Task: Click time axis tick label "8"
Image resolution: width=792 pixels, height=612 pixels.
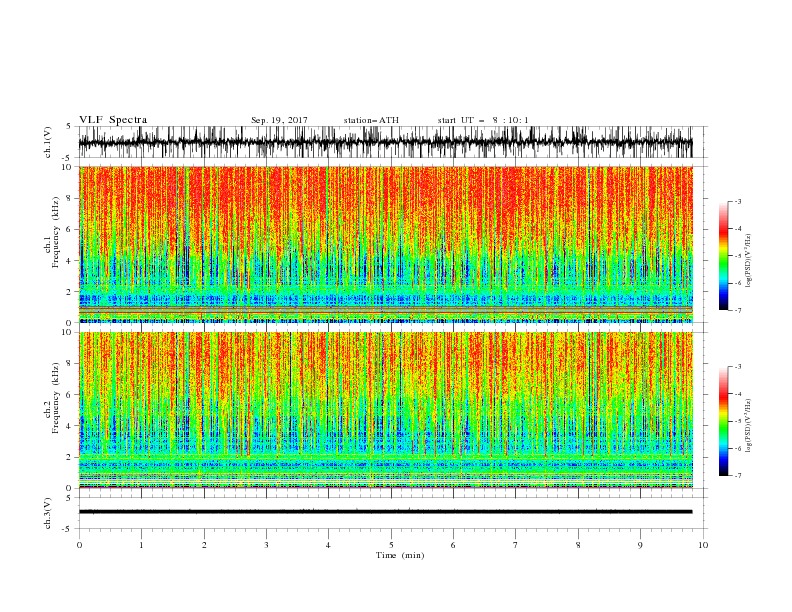Action: [578, 545]
